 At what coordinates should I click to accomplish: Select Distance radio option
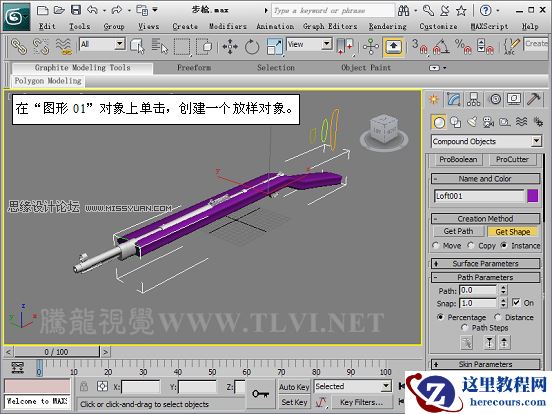pyautogui.click(x=497, y=317)
